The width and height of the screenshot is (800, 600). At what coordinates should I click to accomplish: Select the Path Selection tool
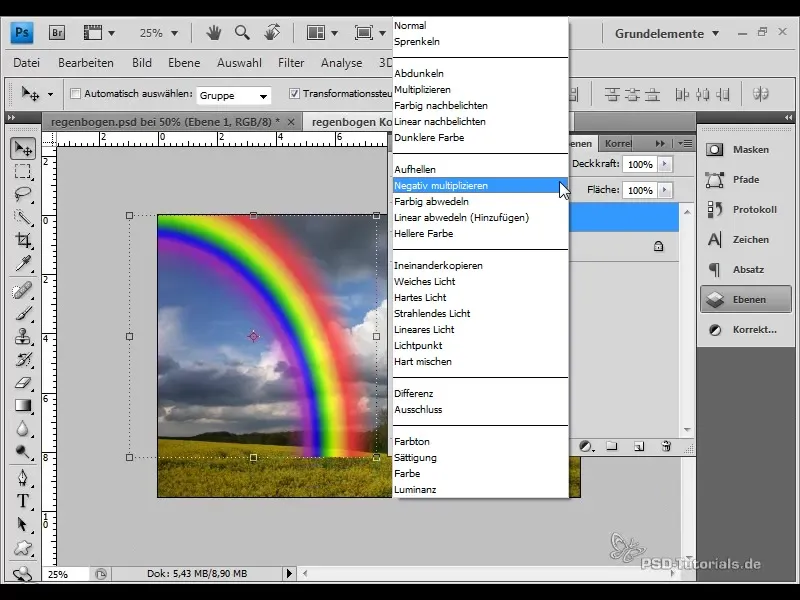[x=23, y=524]
